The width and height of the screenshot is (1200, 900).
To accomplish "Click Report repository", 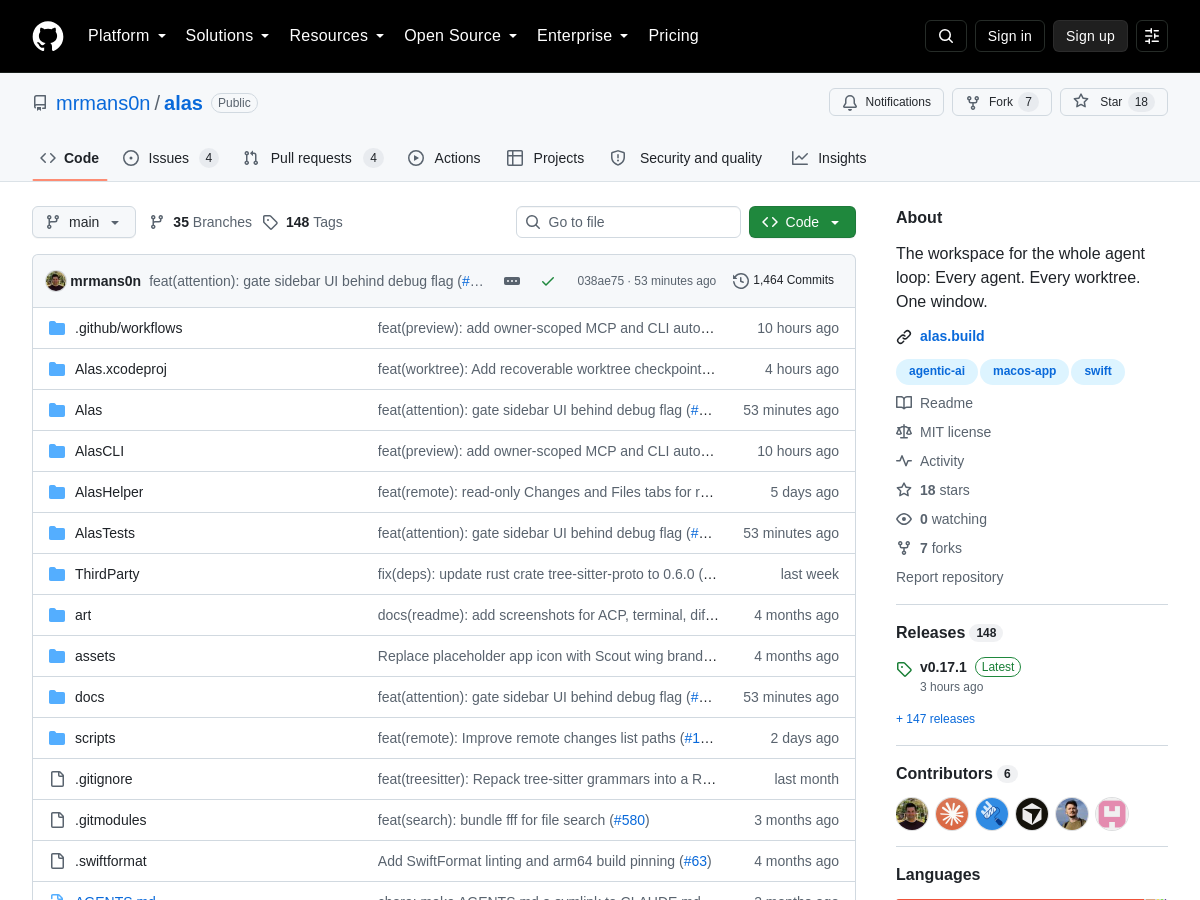I will coord(949,577).
